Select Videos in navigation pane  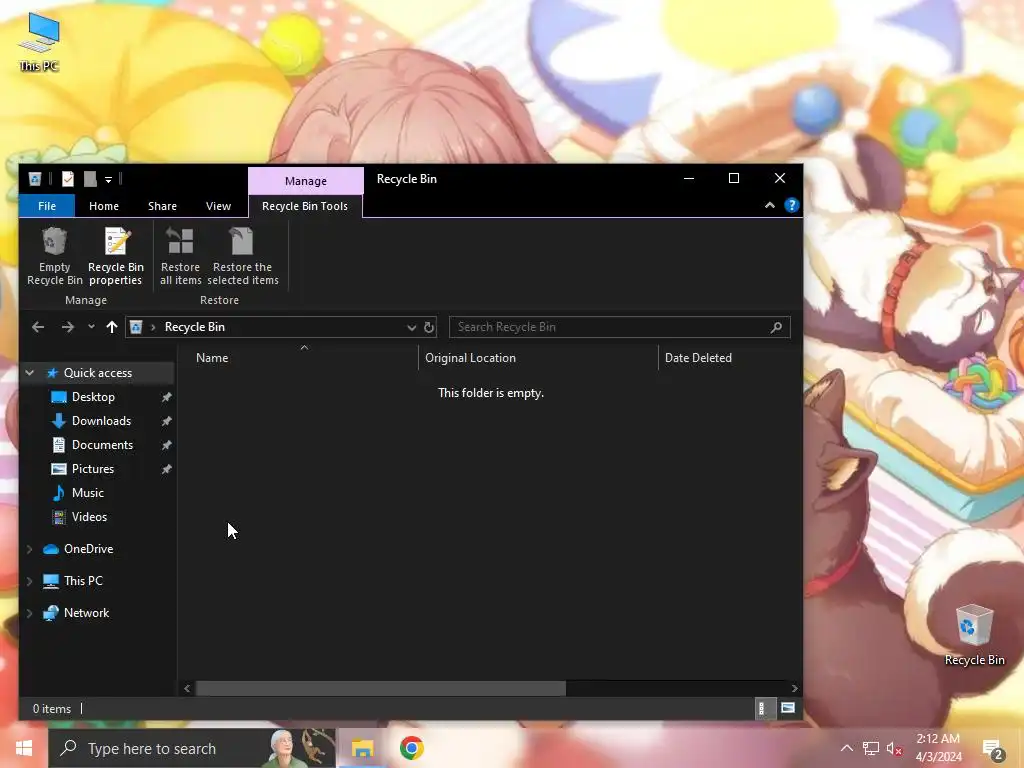tap(89, 517)
